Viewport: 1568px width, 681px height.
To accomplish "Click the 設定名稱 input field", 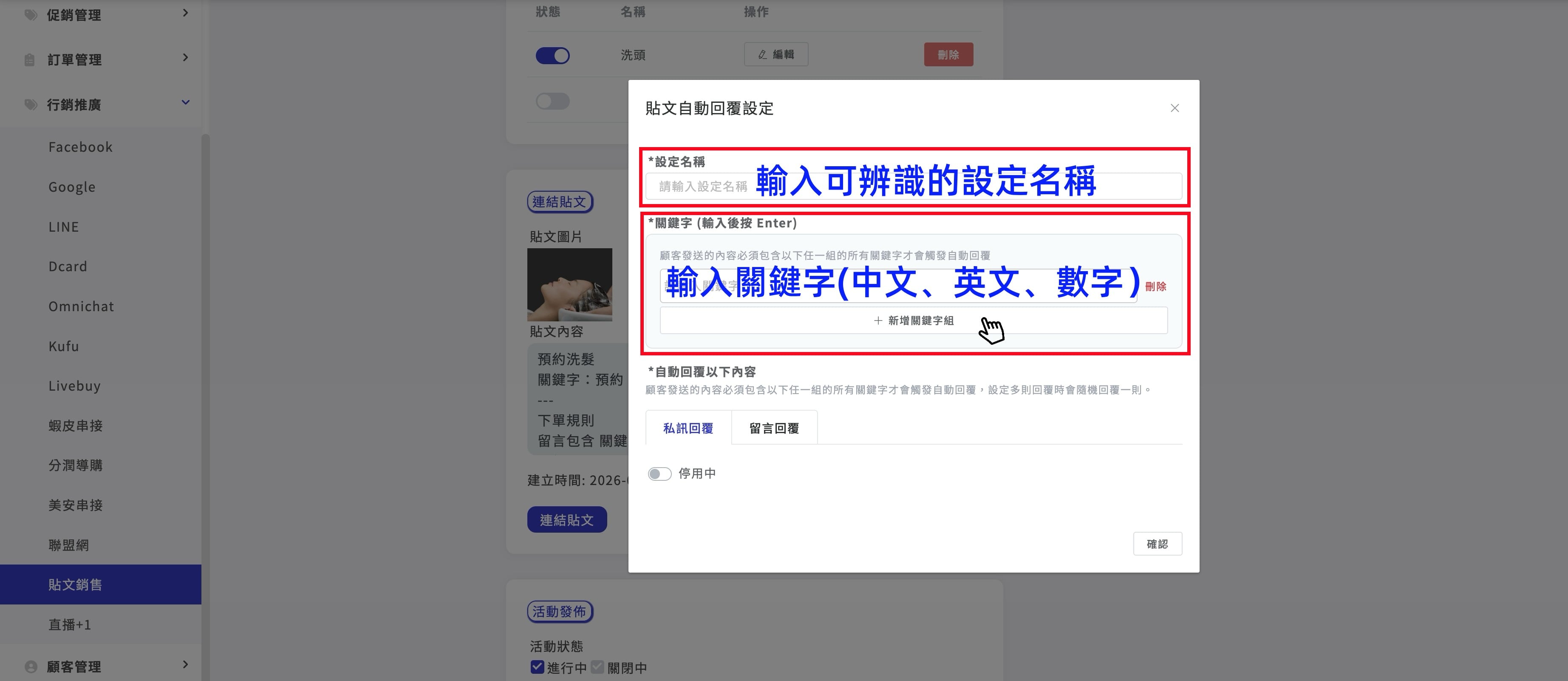I will click(x=914, y=186).
